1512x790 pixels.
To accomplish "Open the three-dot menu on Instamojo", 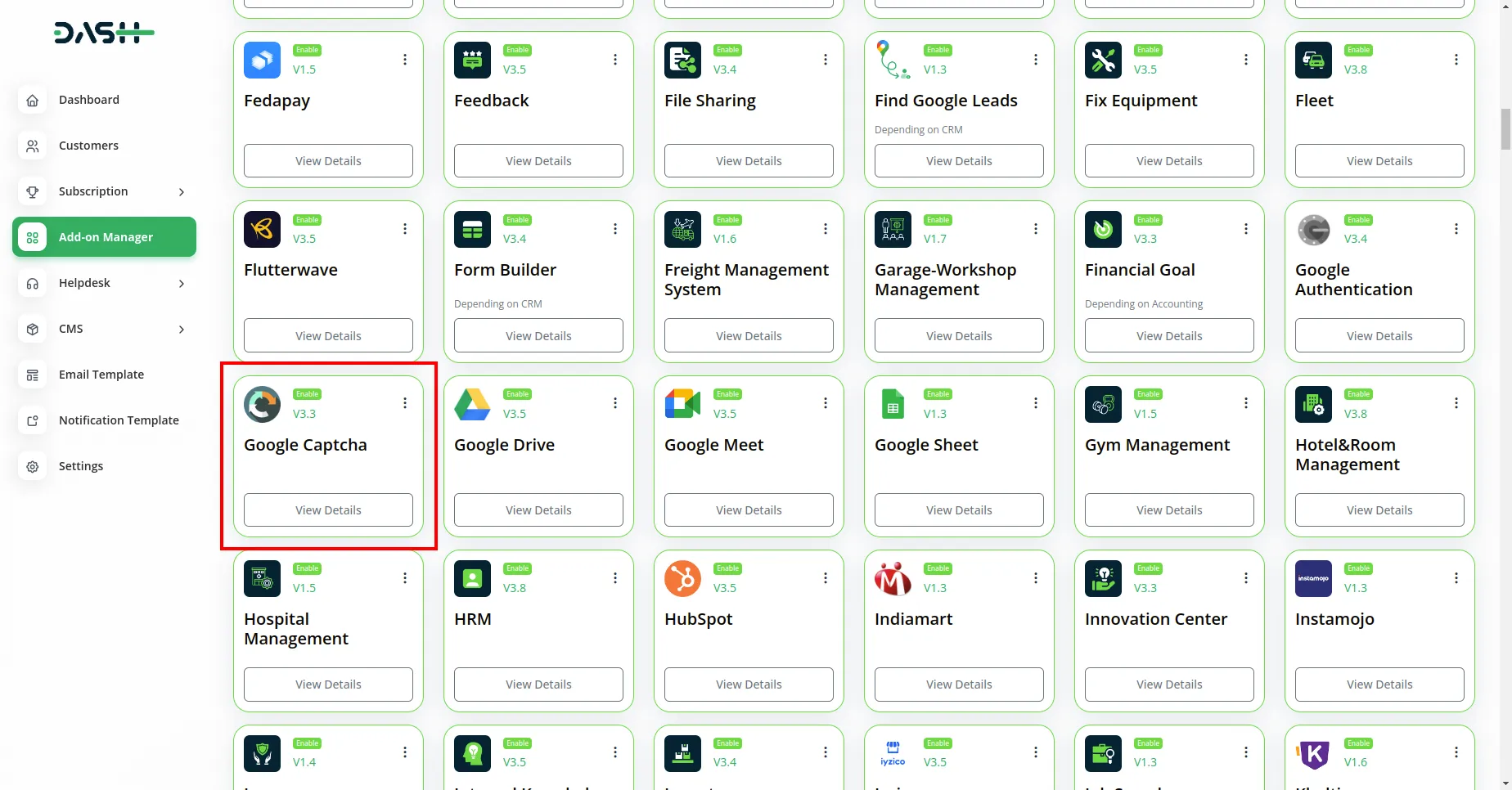I will [1456, 578].
